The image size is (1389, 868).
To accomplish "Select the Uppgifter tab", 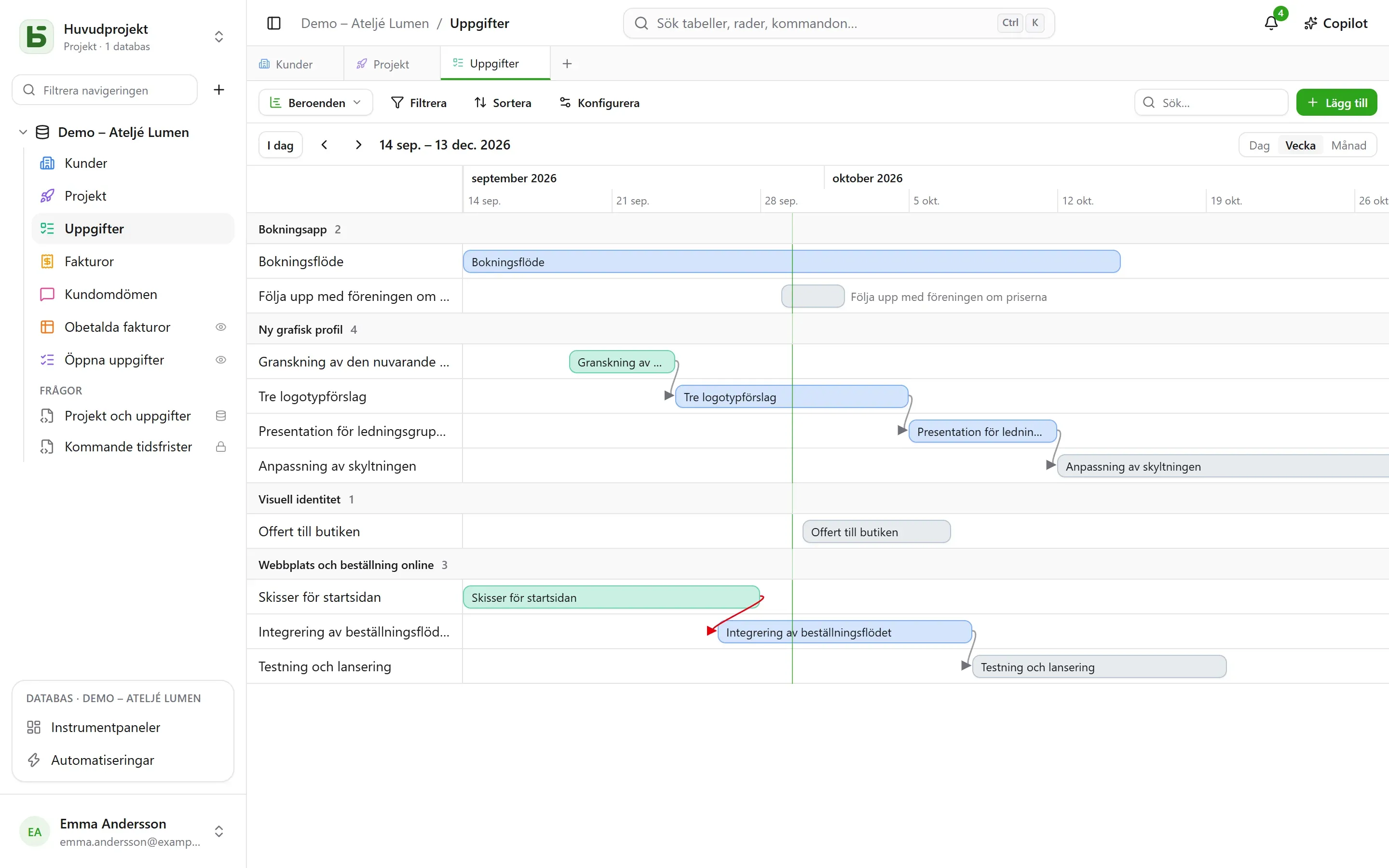I will coord(495,63).
